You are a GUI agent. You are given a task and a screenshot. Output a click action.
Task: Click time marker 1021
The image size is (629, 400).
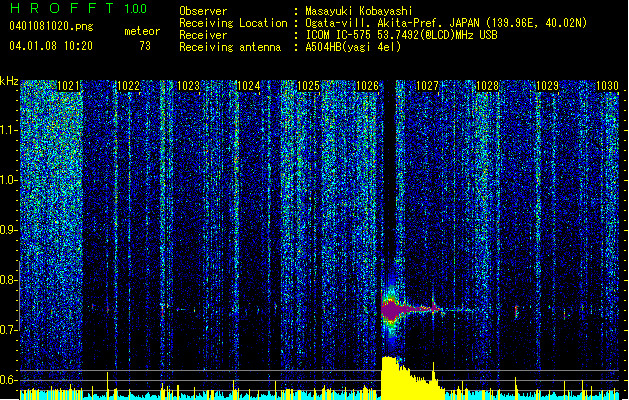click(68, 86)
